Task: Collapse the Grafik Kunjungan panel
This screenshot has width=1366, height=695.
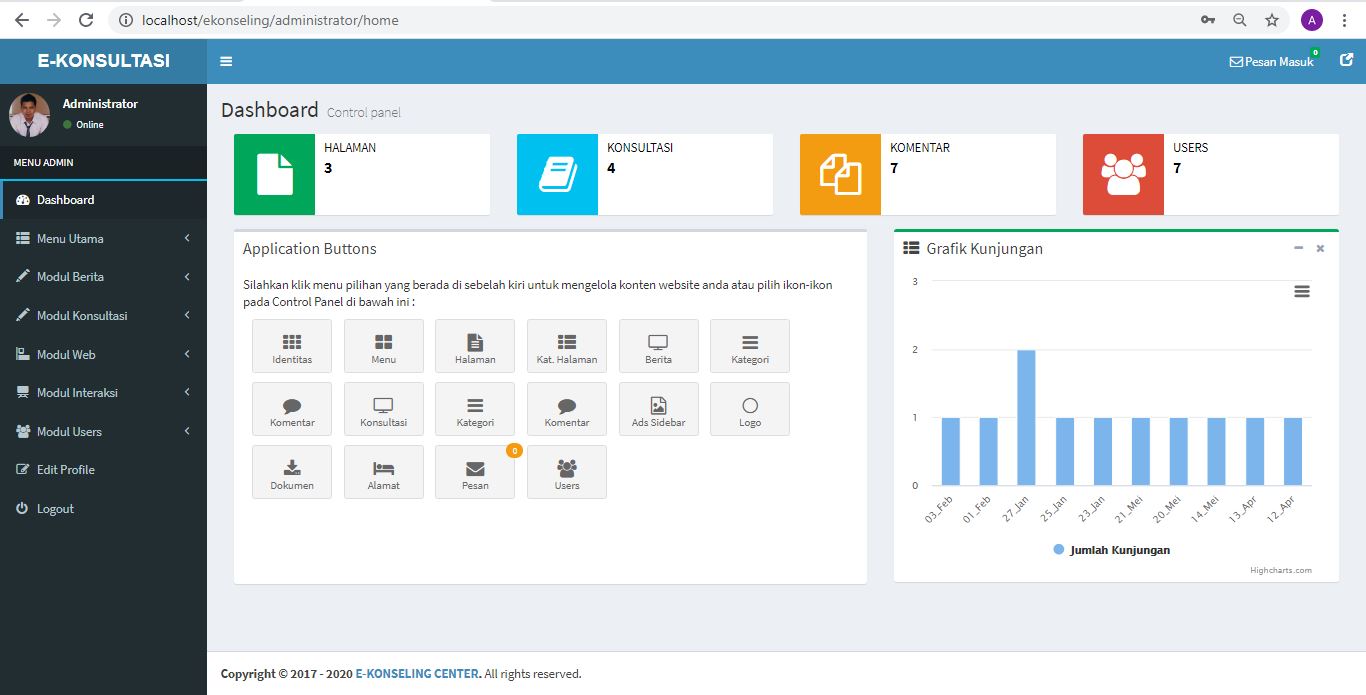Action: (x=1298, y=248)
